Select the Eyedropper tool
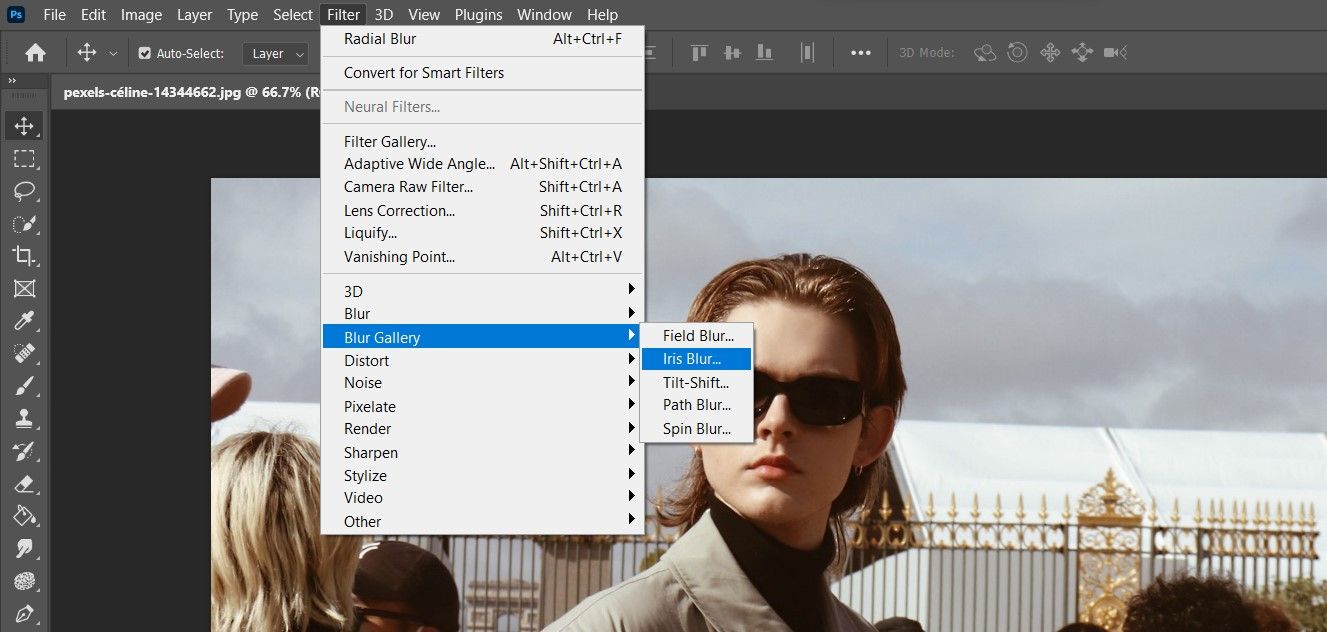1327x632 pixels. (x=25, y=321)
